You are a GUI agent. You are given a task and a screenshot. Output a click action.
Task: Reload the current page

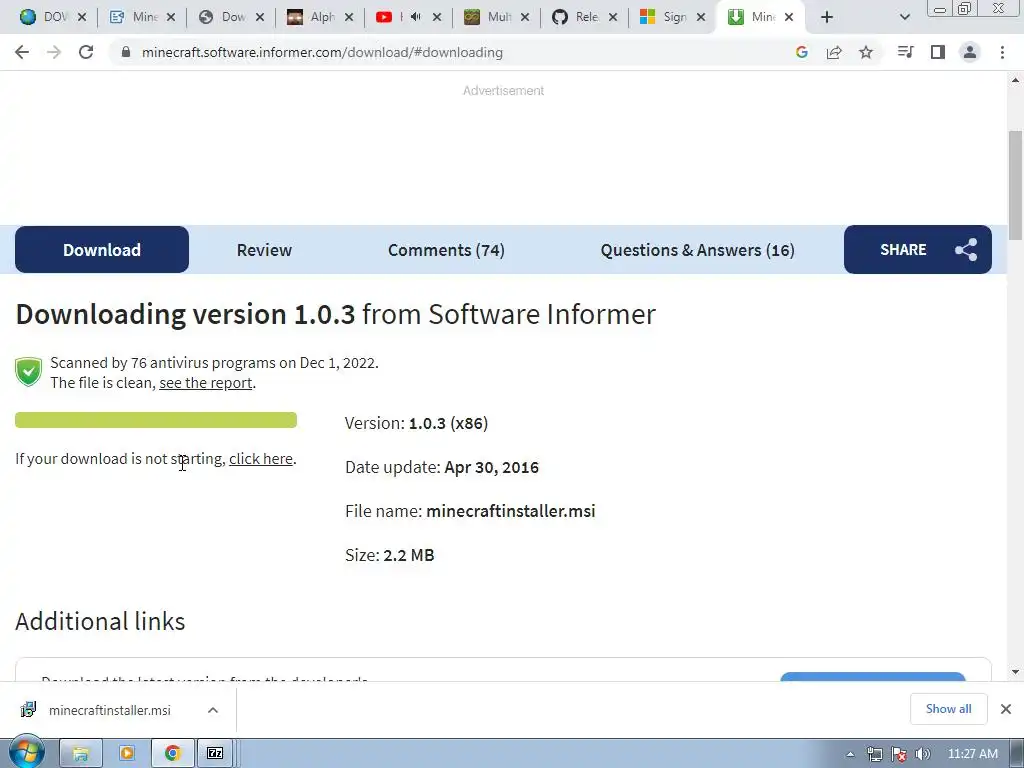pyautogui.click(x=86, y=52)
